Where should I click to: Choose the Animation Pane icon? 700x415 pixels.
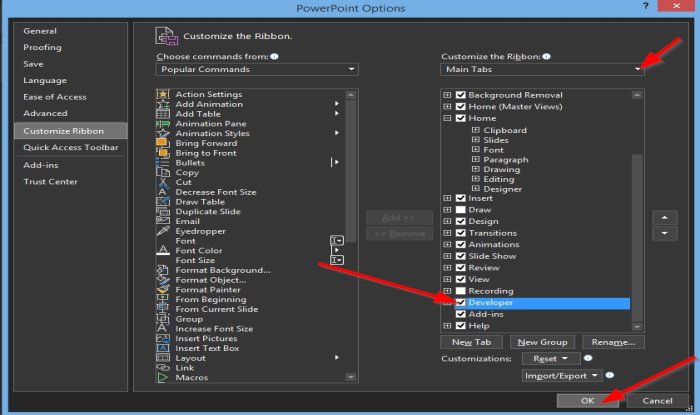click(x=163, y=124)
